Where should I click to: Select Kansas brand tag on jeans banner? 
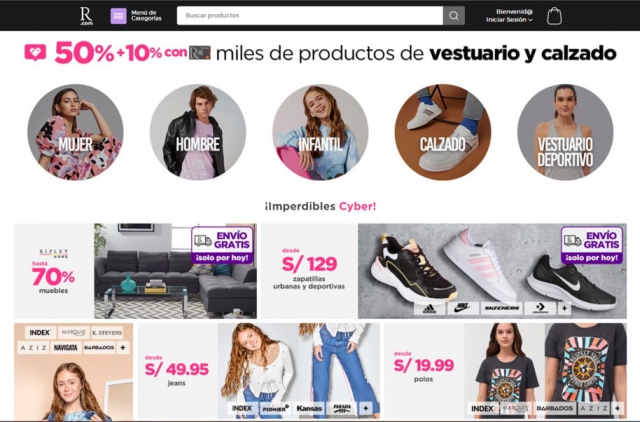[309, 408]
